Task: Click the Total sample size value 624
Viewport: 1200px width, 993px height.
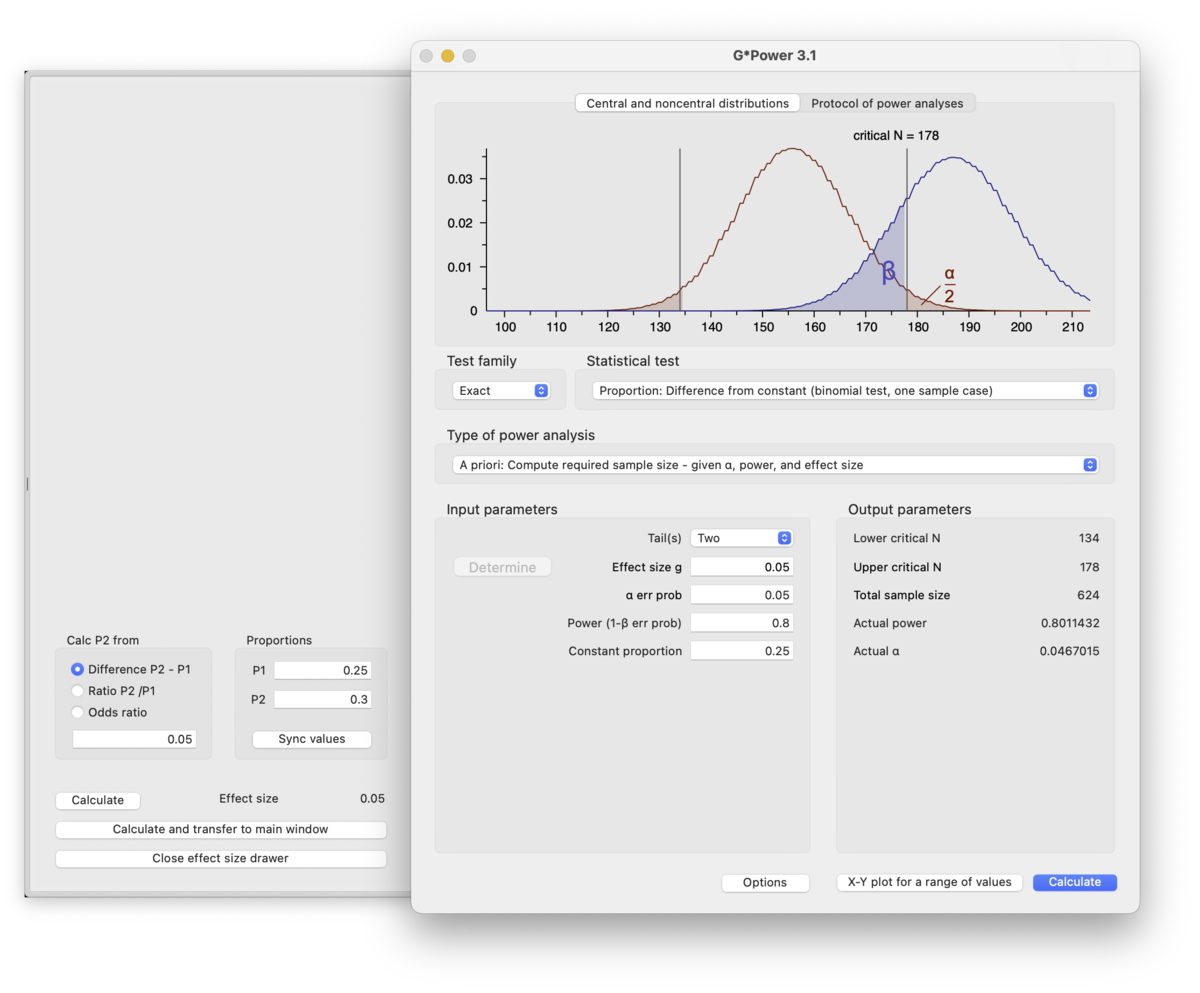Action: tap(1088, 595)
